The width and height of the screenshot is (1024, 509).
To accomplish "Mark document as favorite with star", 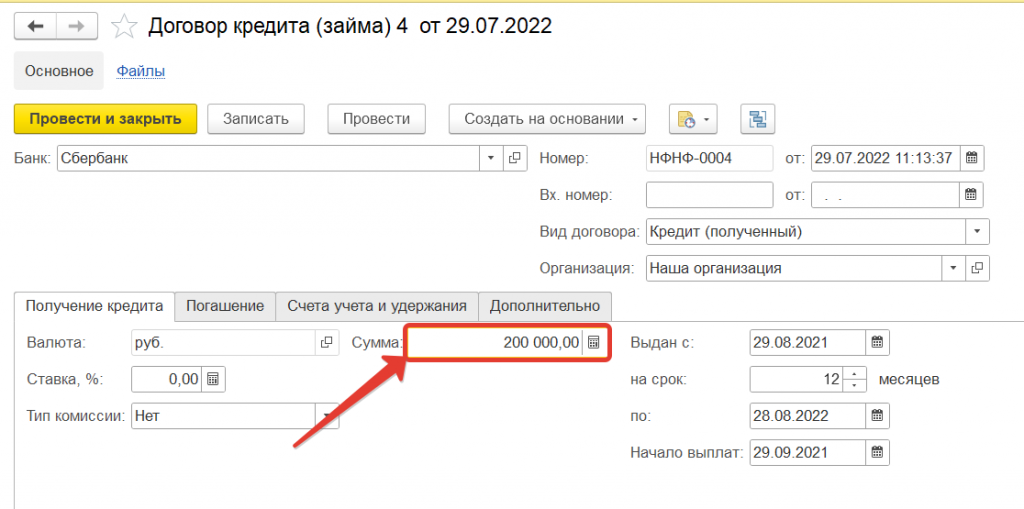I will (x=124, y=27).
